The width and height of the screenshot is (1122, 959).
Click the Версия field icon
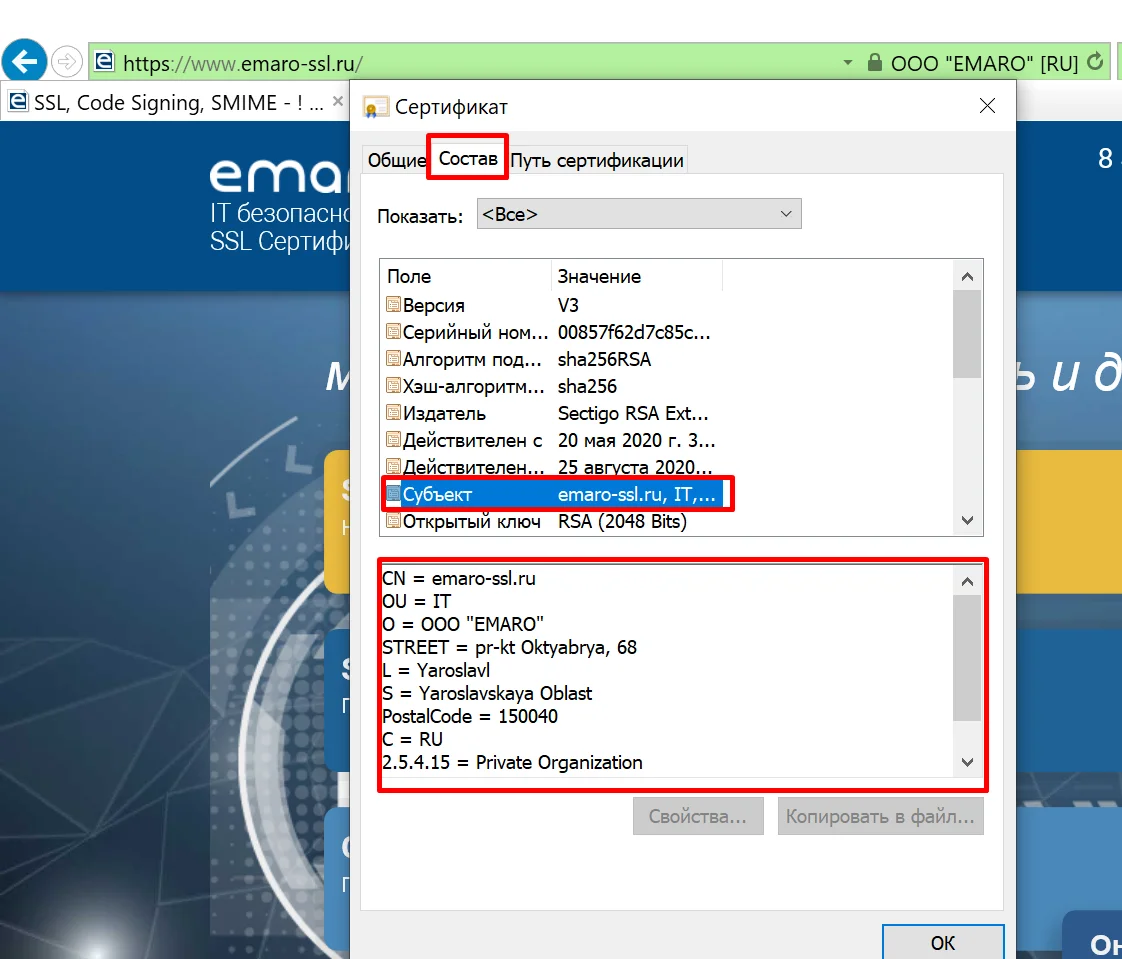tap(393, 305)
